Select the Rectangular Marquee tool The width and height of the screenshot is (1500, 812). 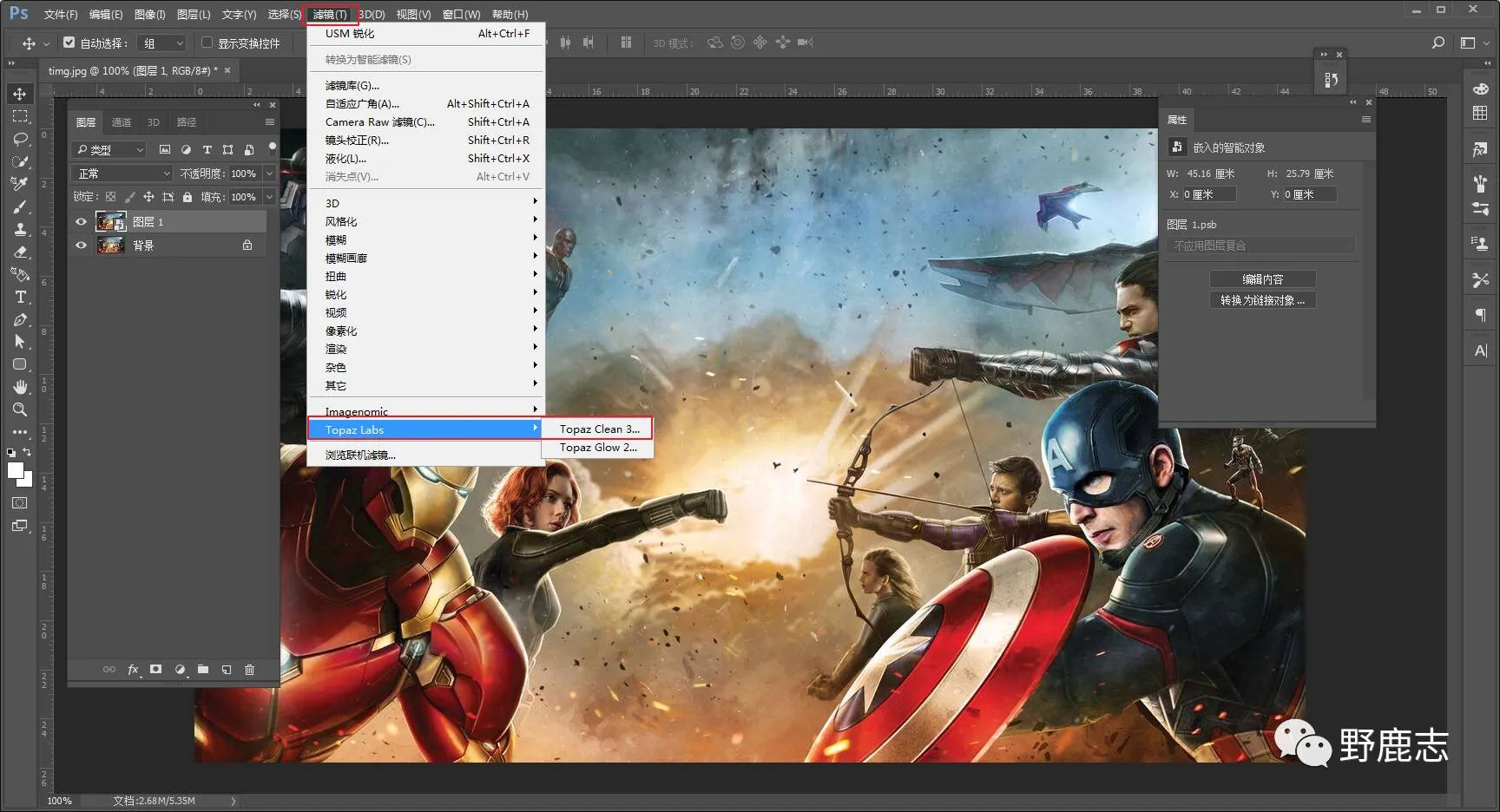coord(20,116)
